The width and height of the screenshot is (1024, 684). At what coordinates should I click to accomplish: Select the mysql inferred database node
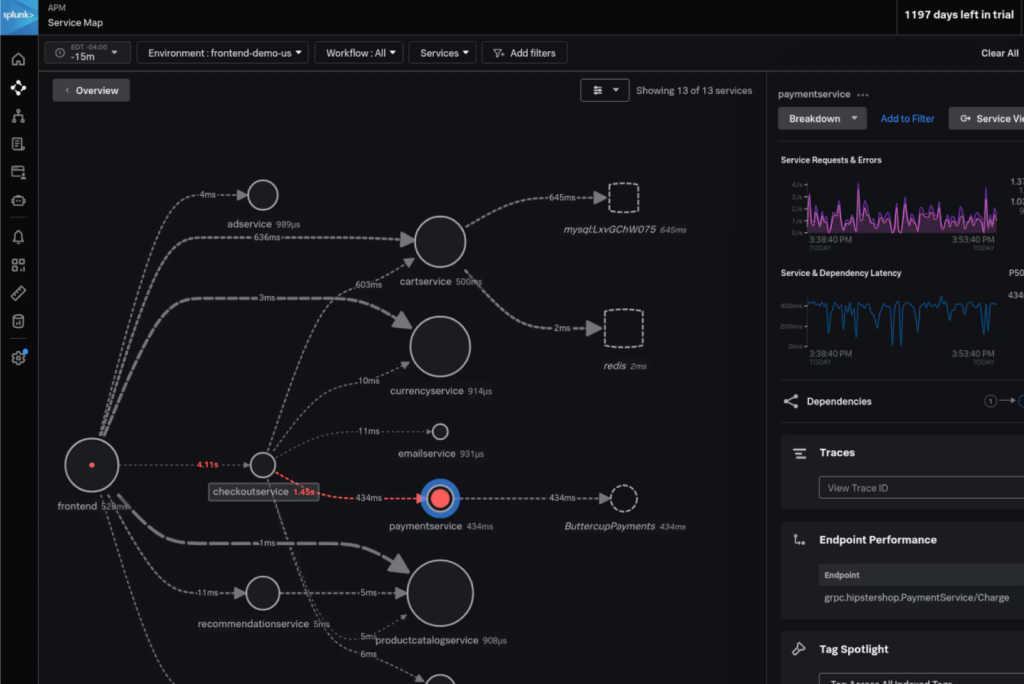click(x=624, y=197)
